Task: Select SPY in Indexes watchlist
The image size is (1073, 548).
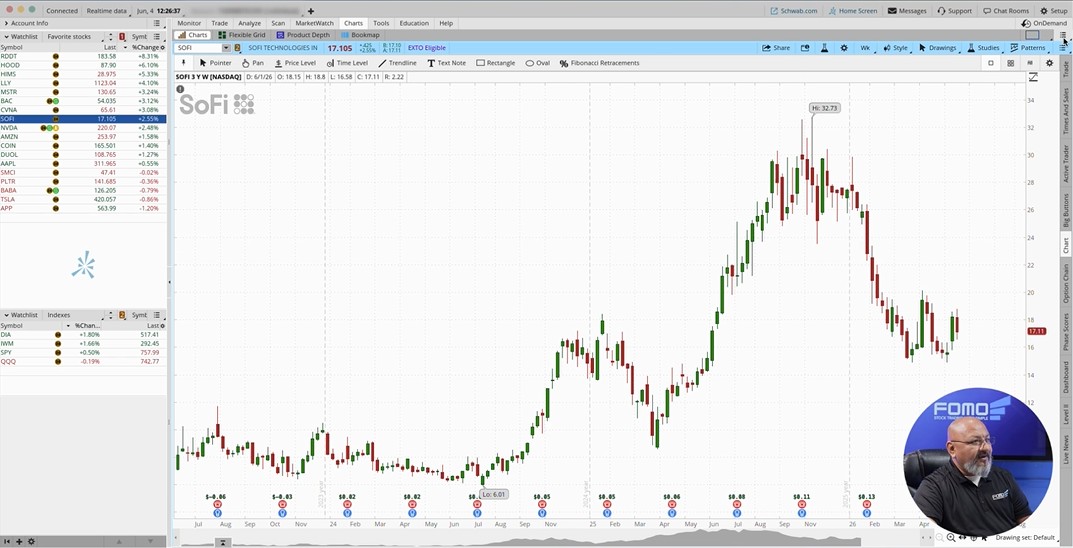Action: point(83,352)
